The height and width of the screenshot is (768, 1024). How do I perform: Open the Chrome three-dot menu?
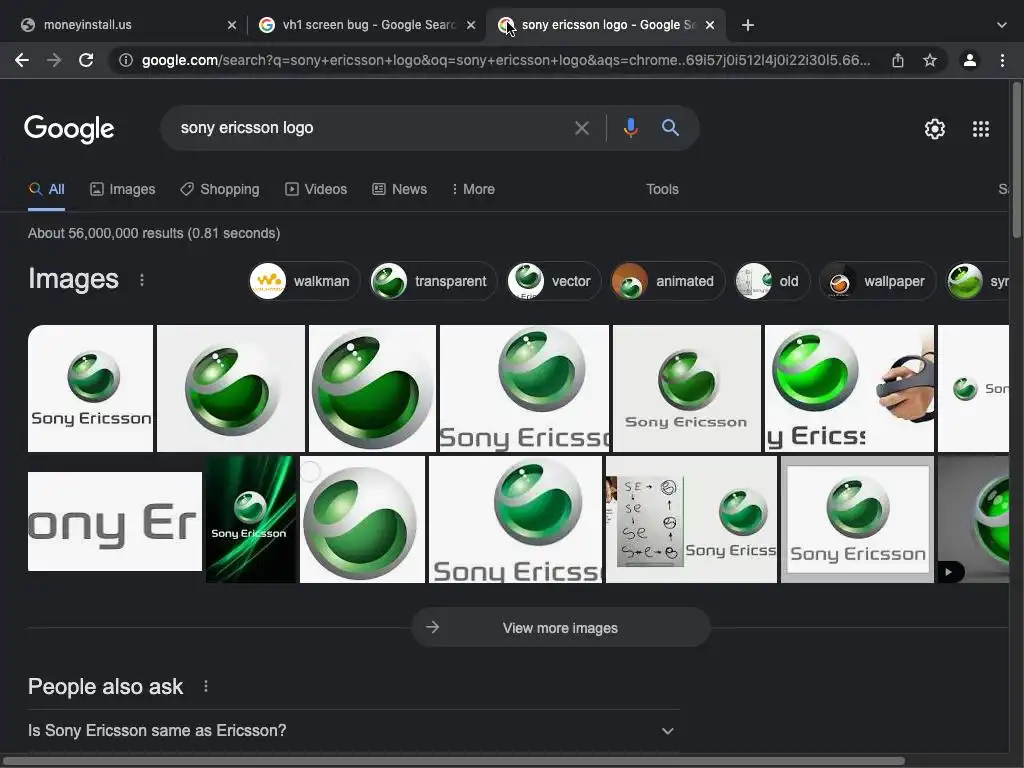coord(1002,60)
